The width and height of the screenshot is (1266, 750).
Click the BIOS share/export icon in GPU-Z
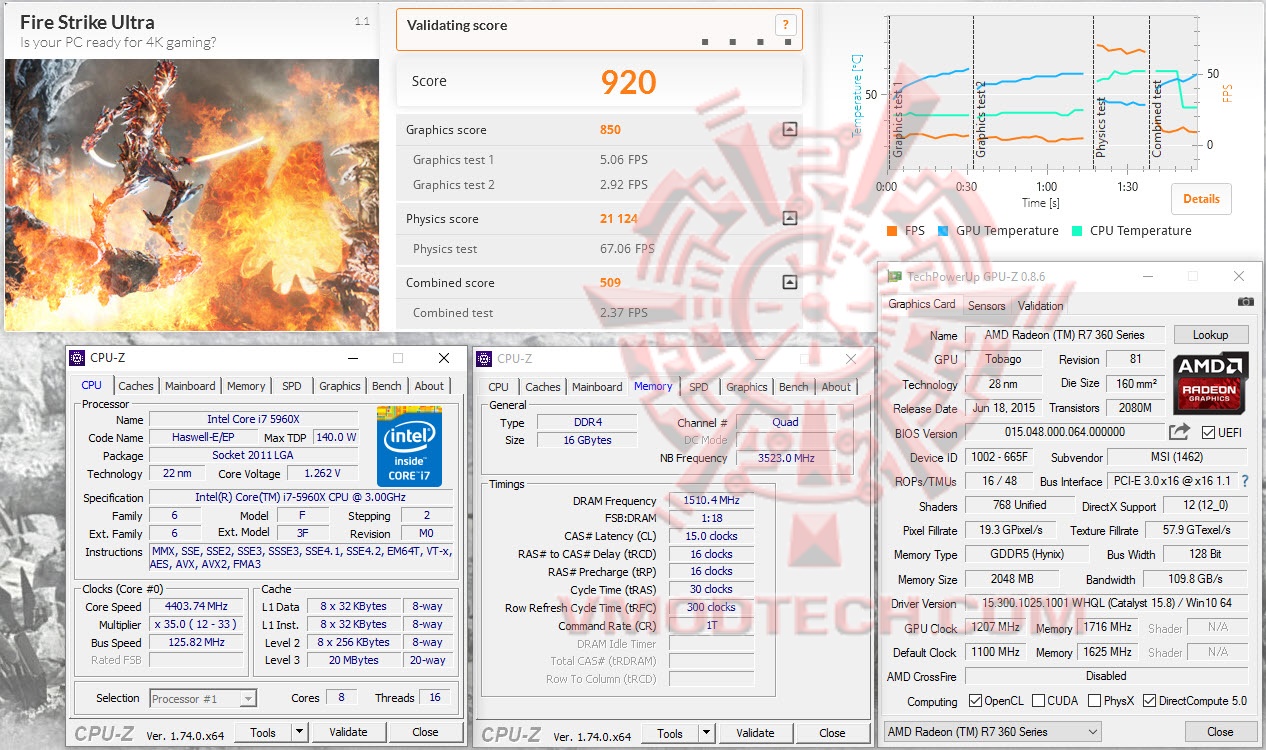[1180, 432]
